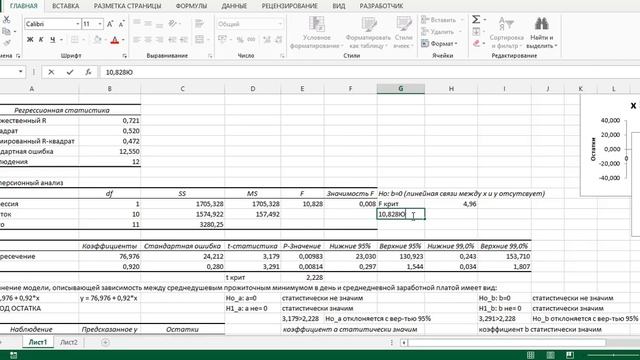Open the Выравнивание group dialog launcher
The image size is (640, 360).
tap(210, 56)
